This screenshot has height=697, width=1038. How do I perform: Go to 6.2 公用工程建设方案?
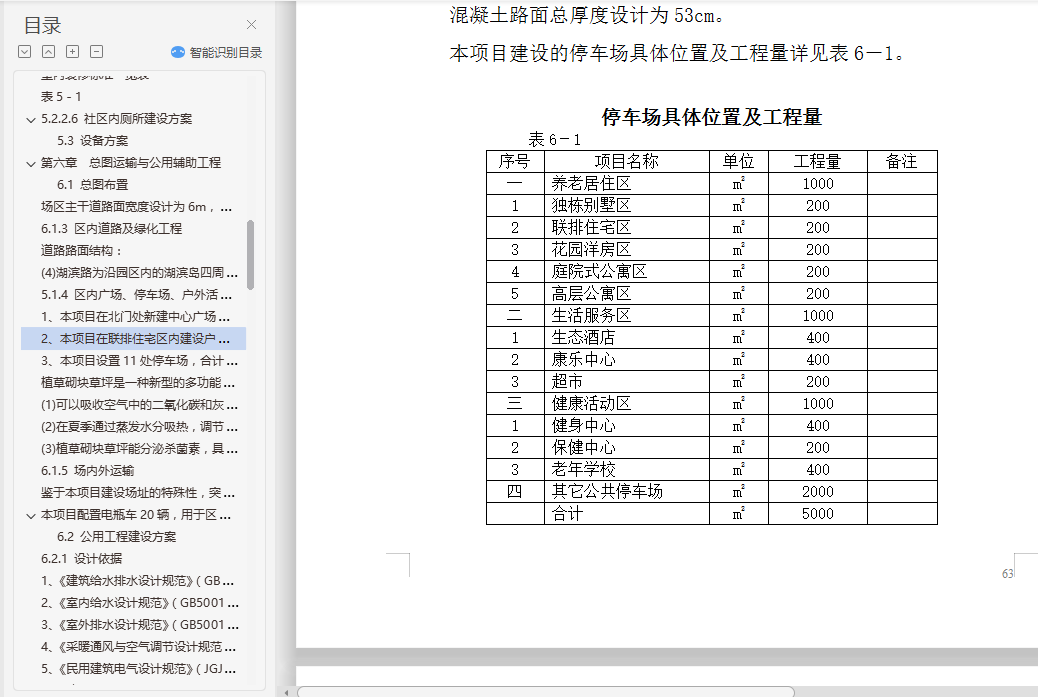point(117,536)
